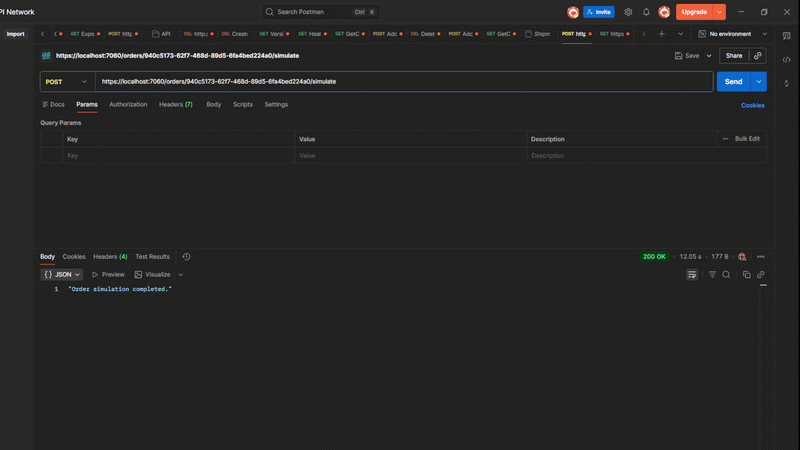This screenshot has width=800, height=450.
Task: Filter the response using the funnel icon
Action: pos(712,274)
